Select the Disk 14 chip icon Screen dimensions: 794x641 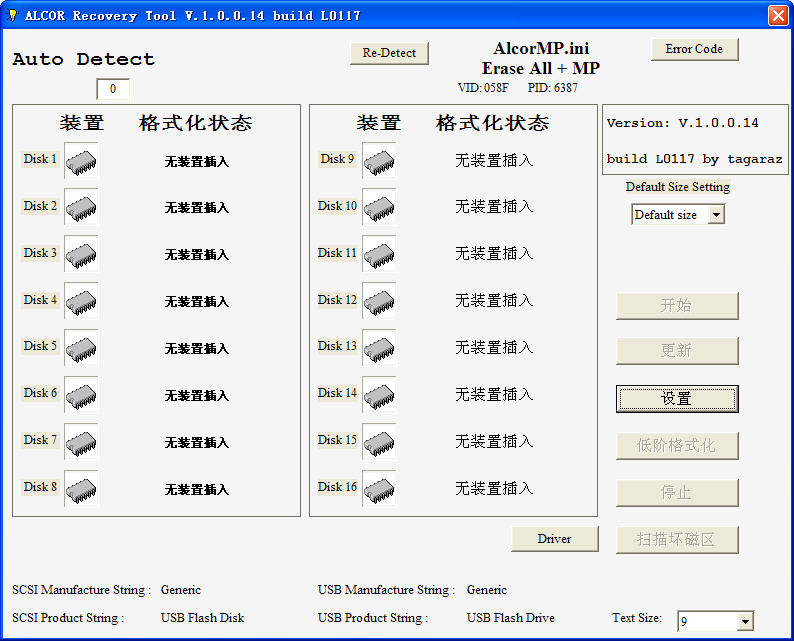point(379,394)
